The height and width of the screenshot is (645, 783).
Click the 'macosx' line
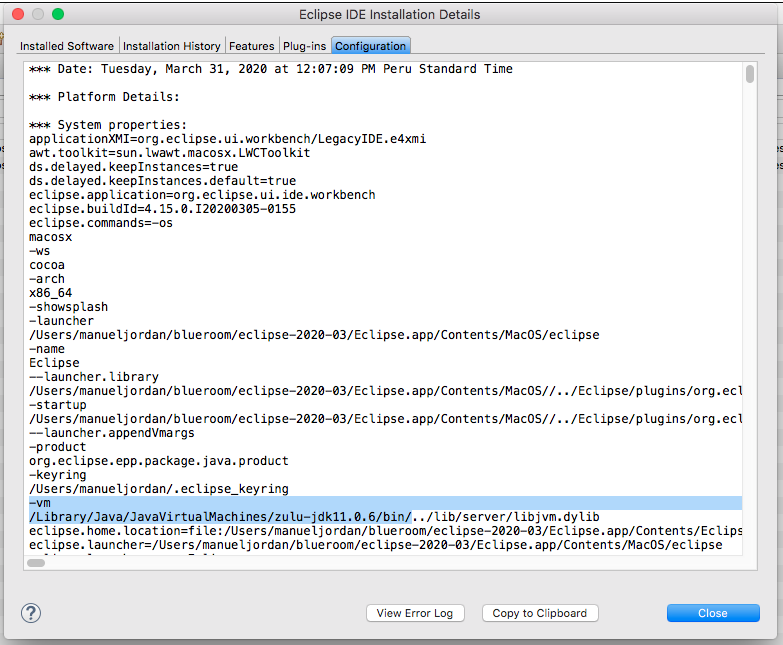coord(50,237)
